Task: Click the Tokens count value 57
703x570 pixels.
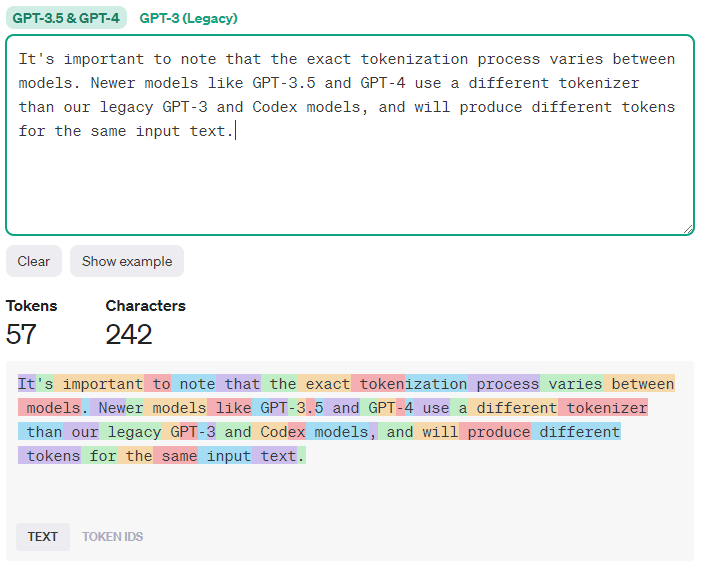Action: 21,334
